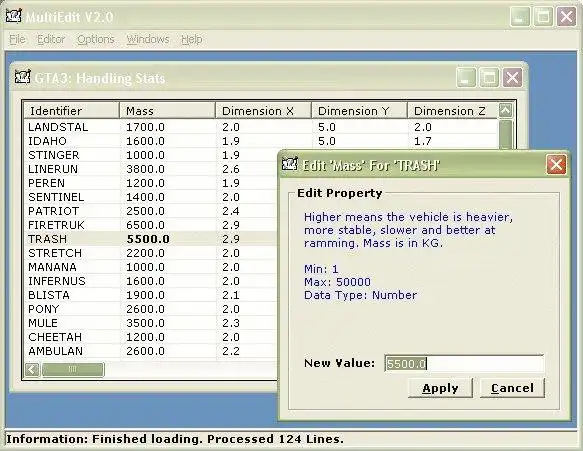Click the Dimension Z column header
This screenshot has height=451, width=583.
pyautogui.click(x=452, y=111)
